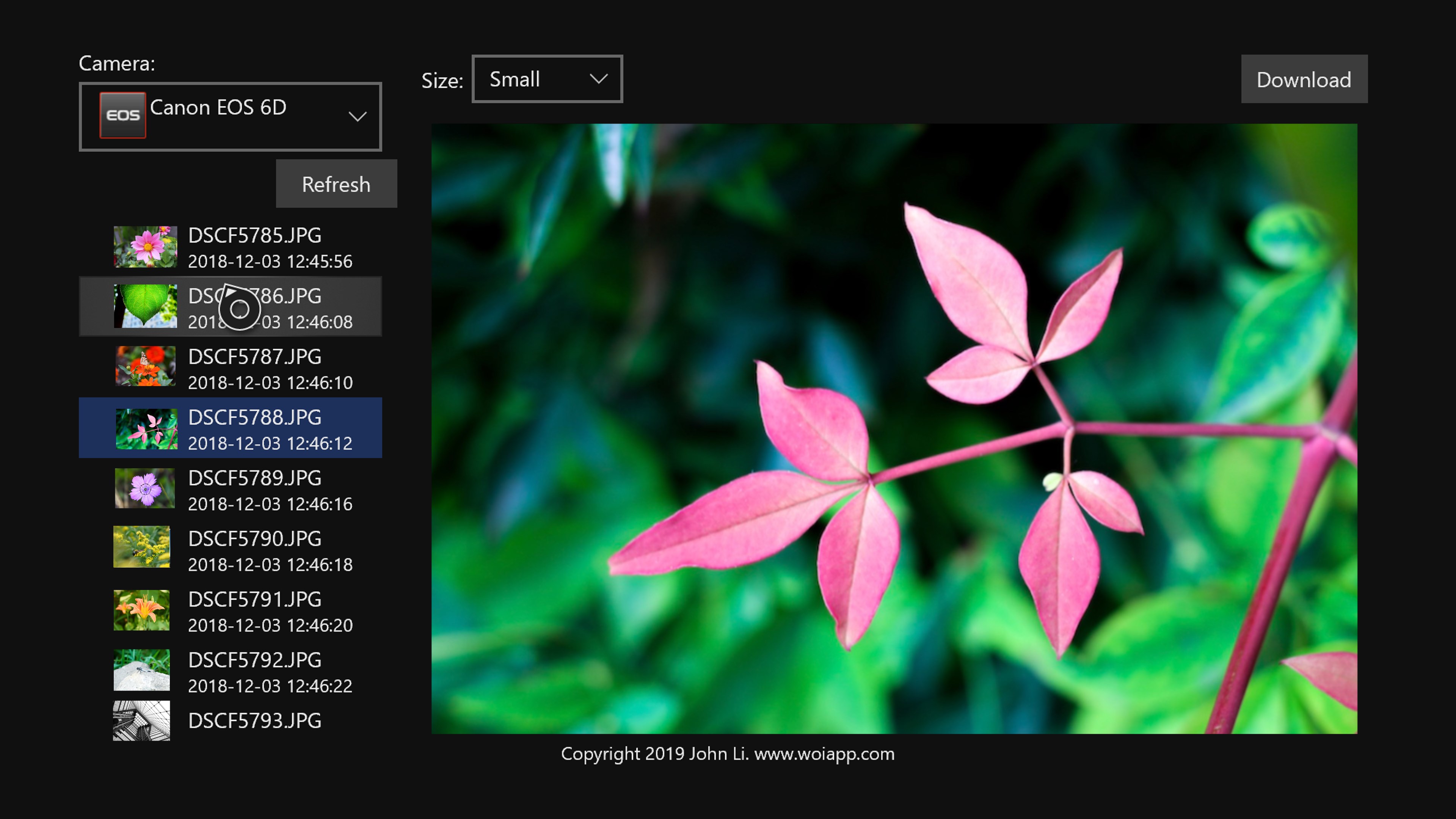Viewport: 1456px width, 819px height.
Task: Click the chevron arrow in Size combo box
Action: (599, 78)
